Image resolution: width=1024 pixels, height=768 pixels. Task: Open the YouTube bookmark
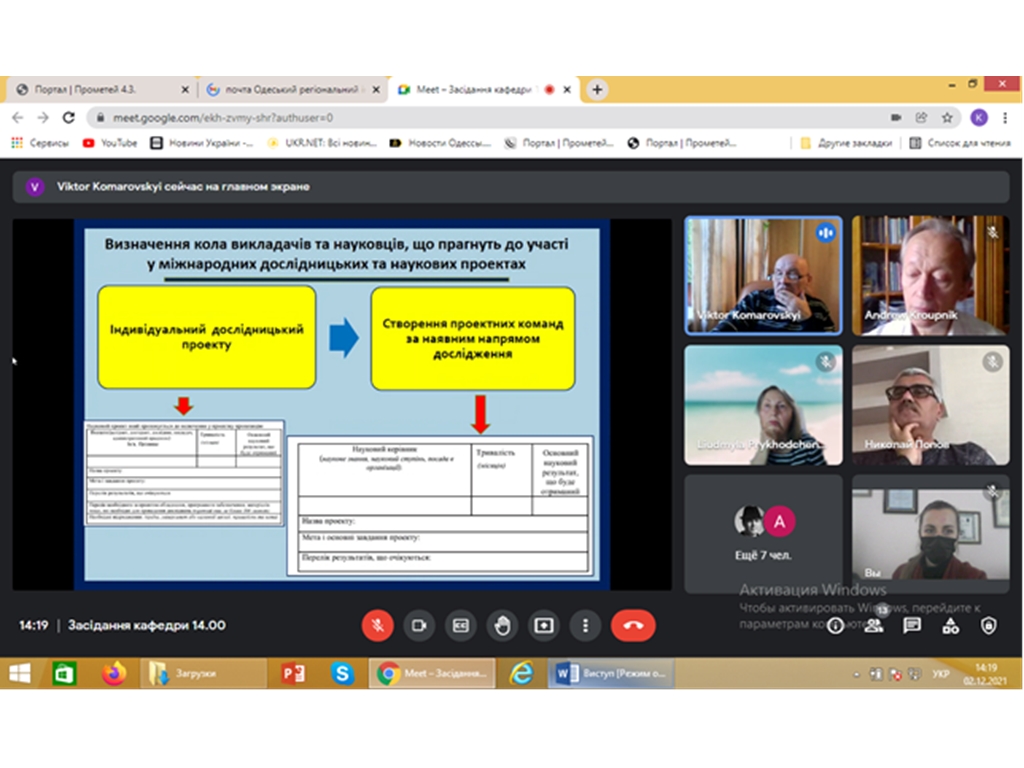click(110, 143)
